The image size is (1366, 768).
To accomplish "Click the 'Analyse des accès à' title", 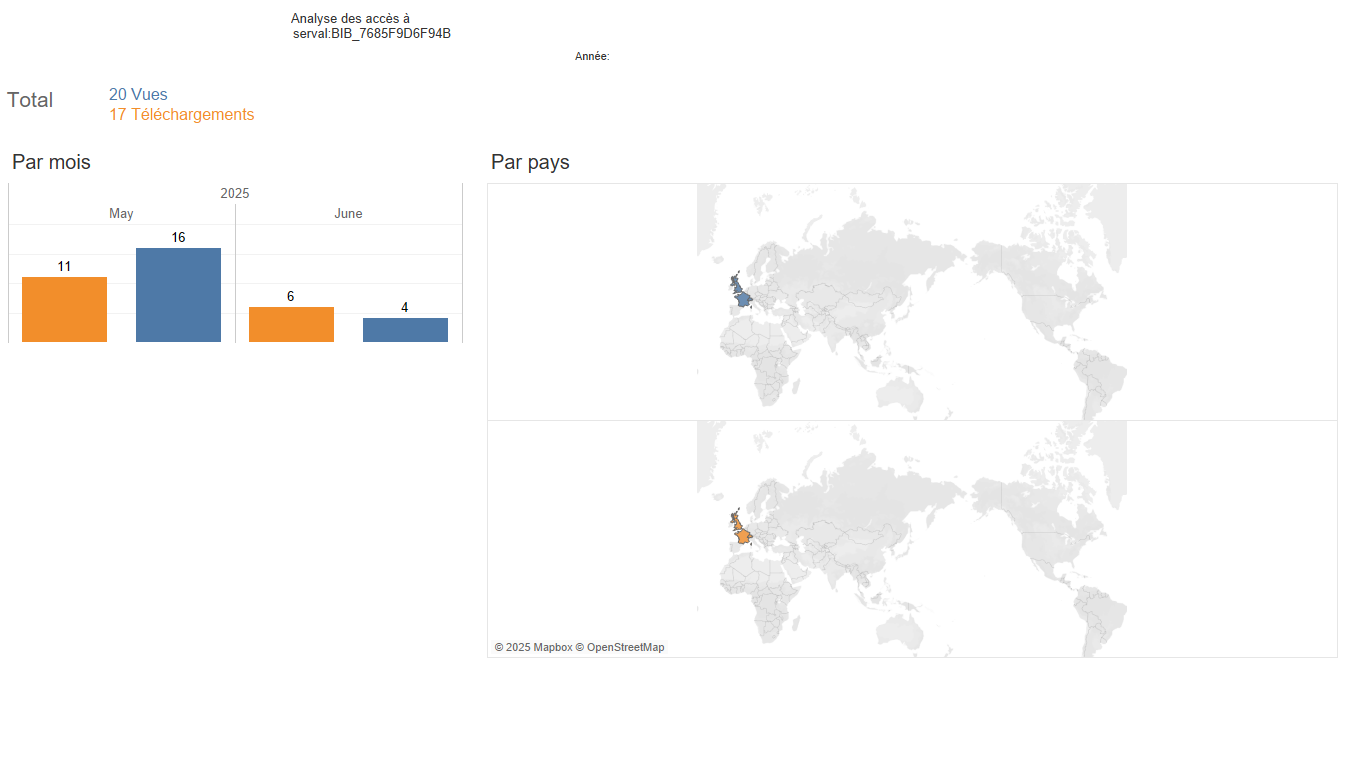I will pos(350,19).
